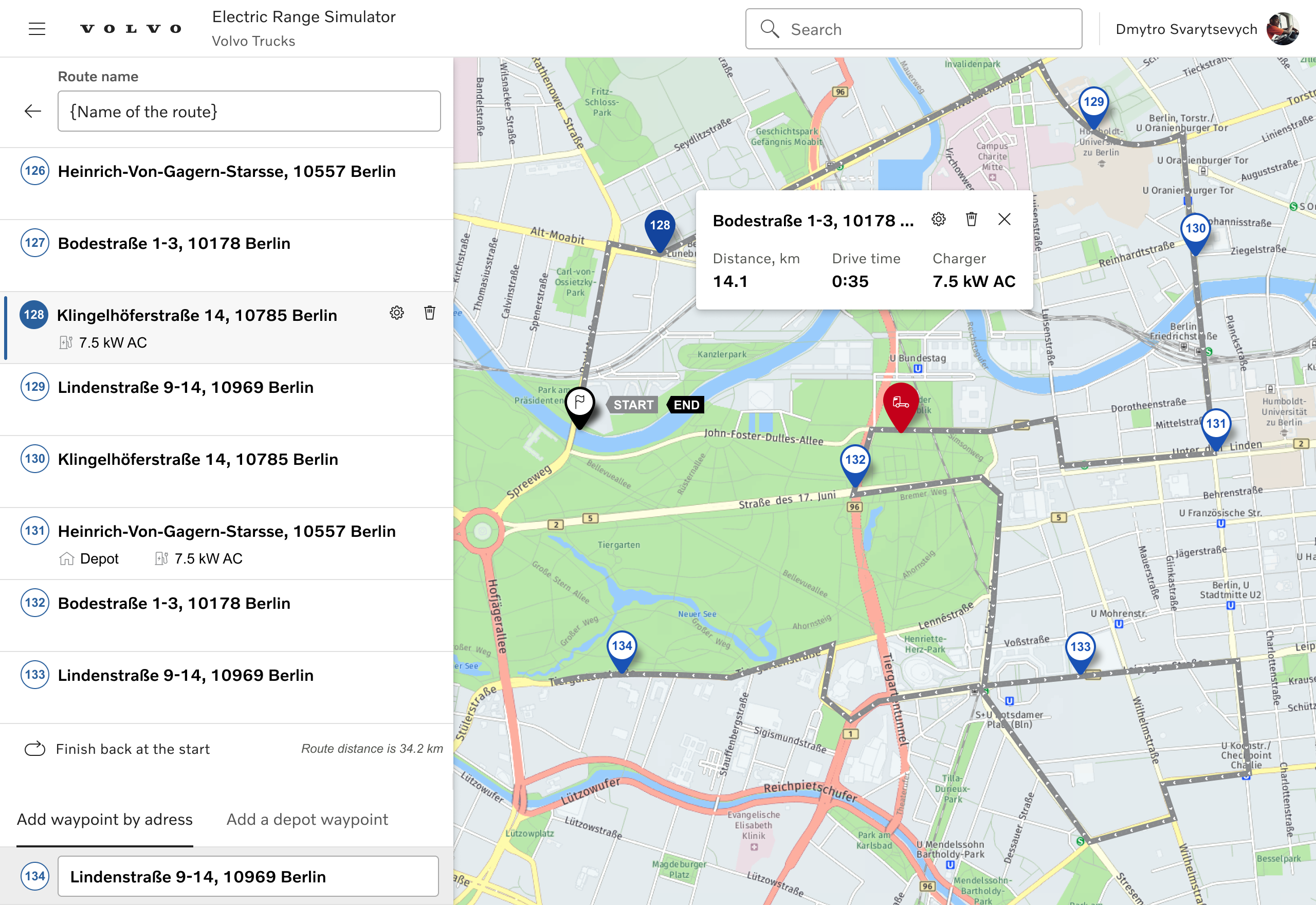Switch to Add a depot waypoint tab
The width and height of the screenshot is (1316, 905).
[x=307, y=819]
